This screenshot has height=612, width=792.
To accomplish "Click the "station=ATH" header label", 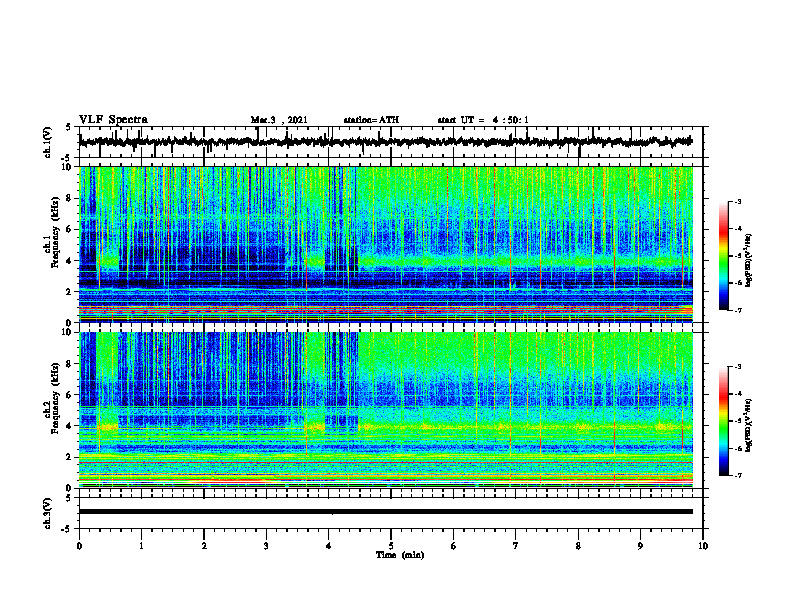I will tap(371, 120).
